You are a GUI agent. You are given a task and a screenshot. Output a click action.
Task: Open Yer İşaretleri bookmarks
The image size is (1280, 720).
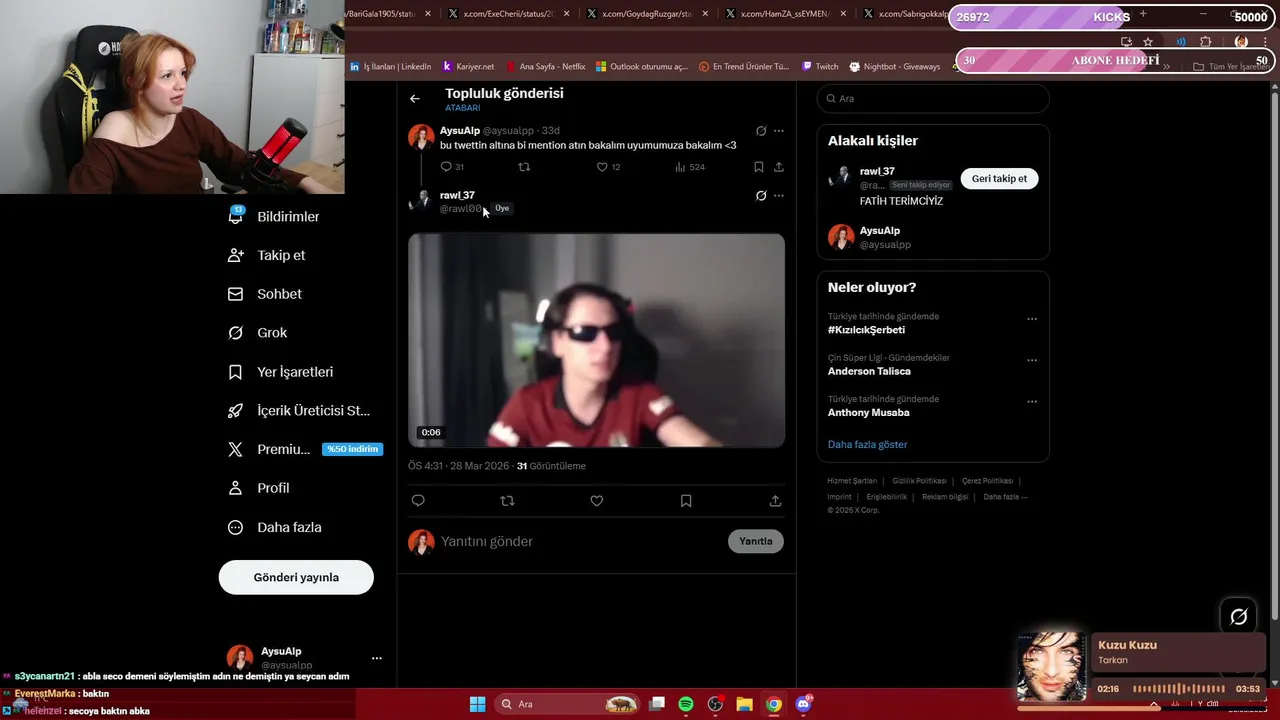280,372
